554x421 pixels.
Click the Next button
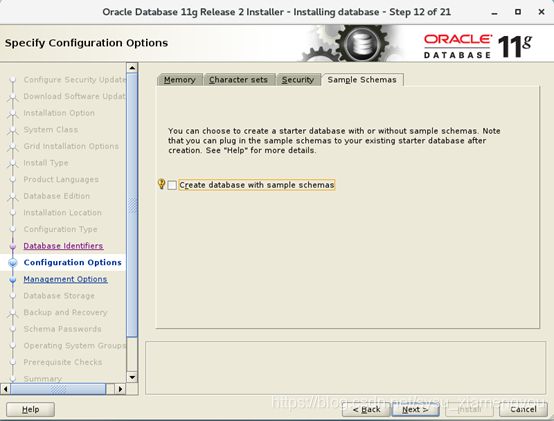[415, 410]
